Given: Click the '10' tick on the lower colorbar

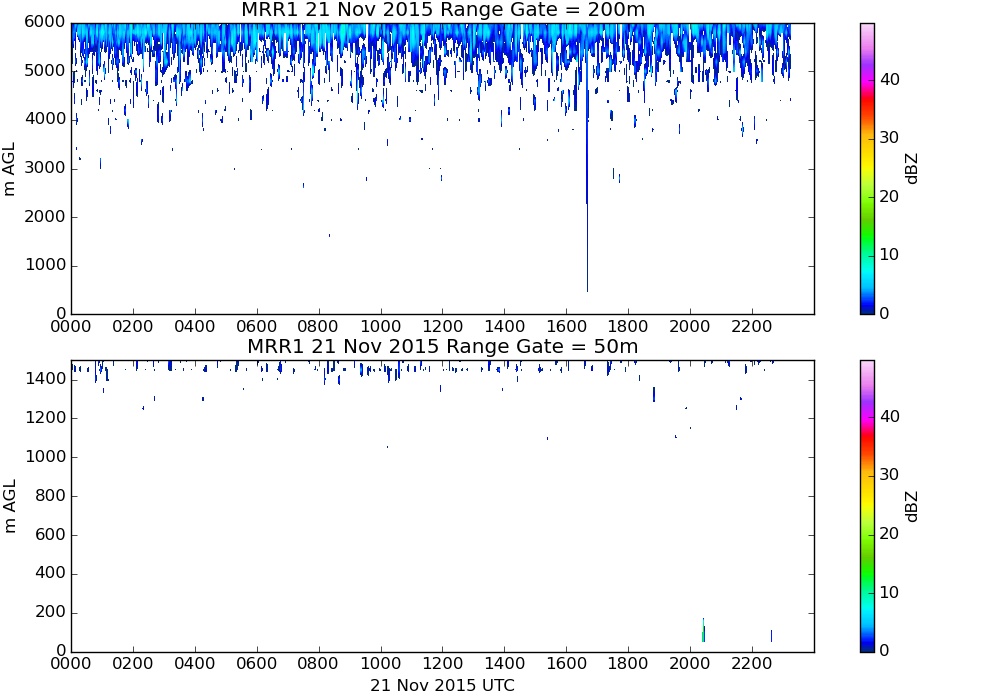Looking at the screenshot, I should pyautogui.click(x=890, y=592).
